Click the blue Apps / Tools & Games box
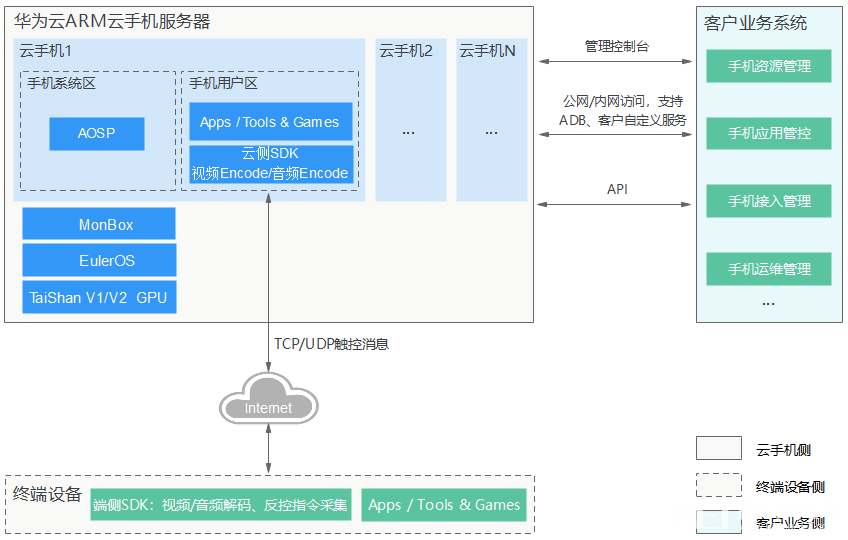 click(x=270, y=122)
